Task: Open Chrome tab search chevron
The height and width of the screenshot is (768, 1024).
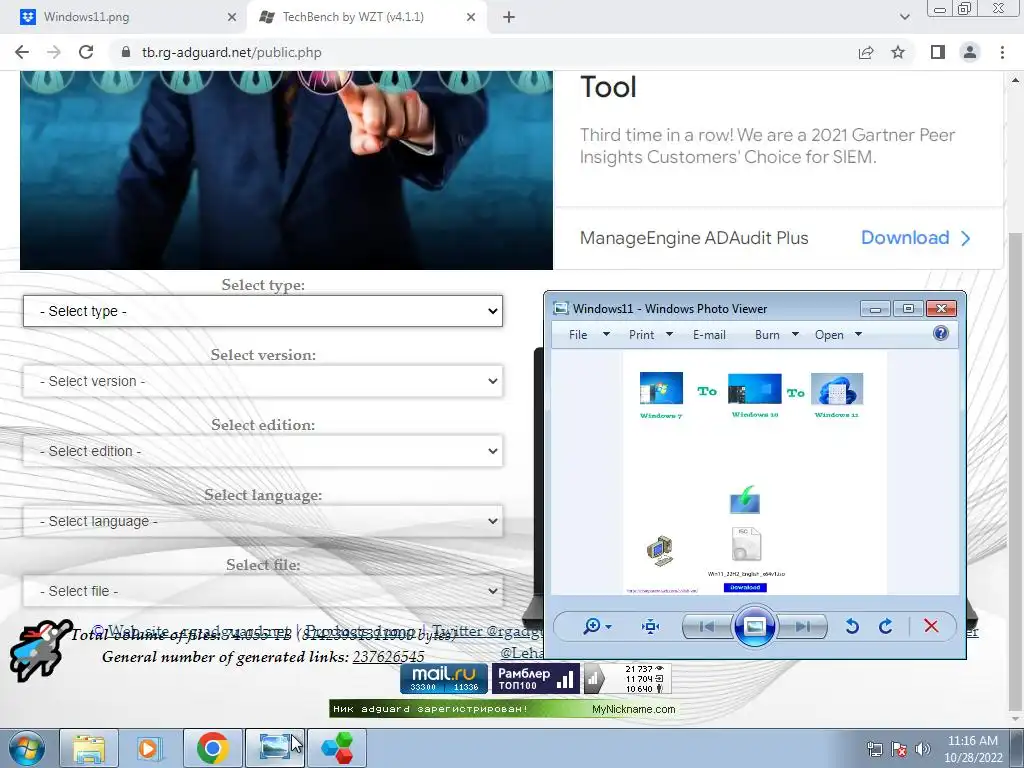Action: pos(904,17)
